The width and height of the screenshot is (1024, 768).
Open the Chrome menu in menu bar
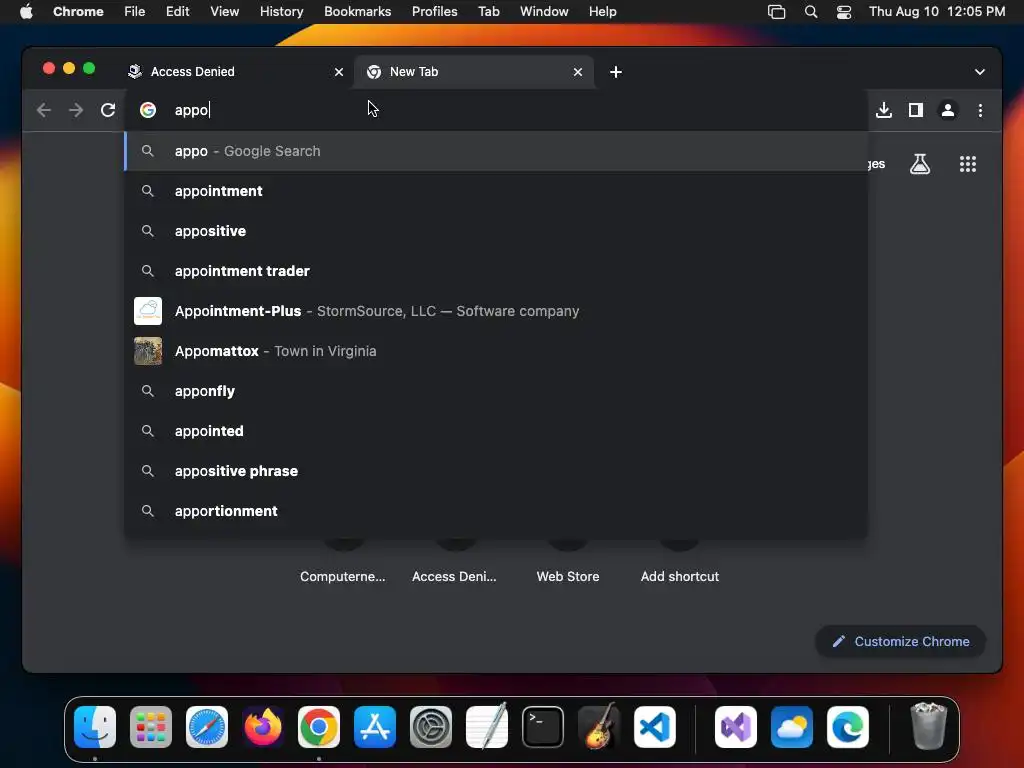(x=78, y=11)
